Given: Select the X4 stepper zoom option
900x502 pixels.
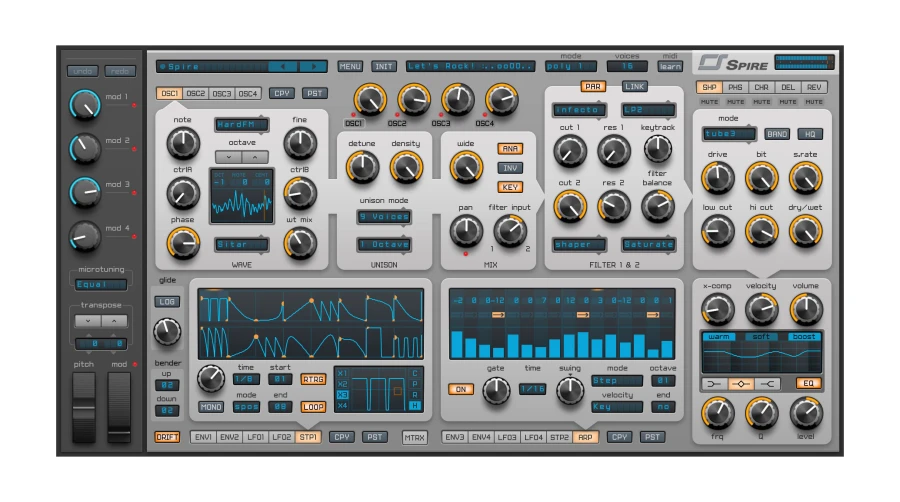Looking at the screenshot, I should [x=342, y=406].
